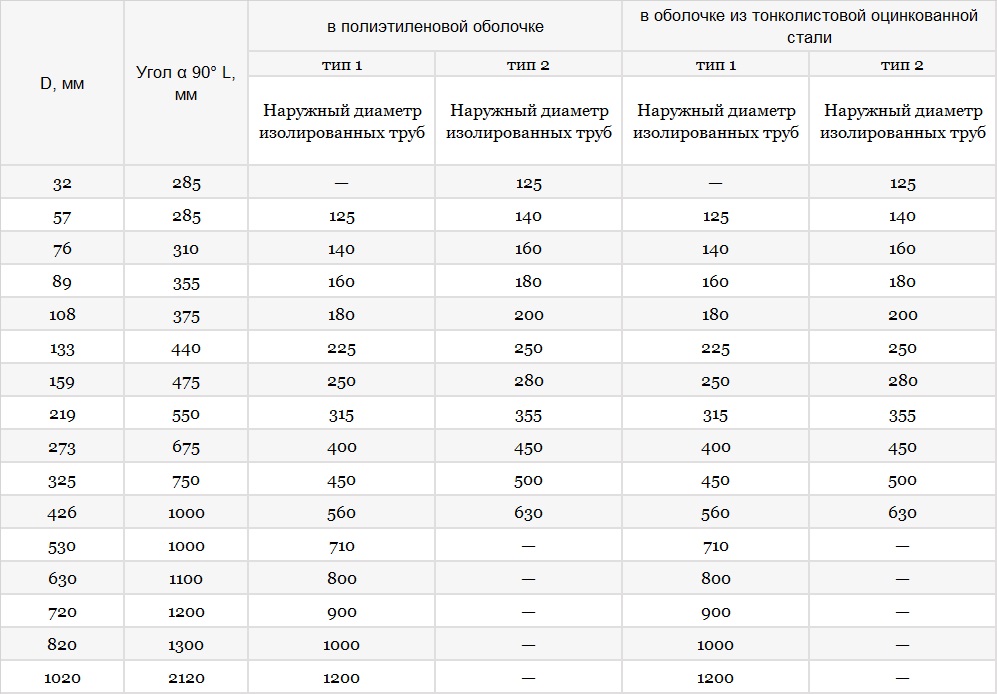Click the D value 530
997x694 pixels.
62,546
